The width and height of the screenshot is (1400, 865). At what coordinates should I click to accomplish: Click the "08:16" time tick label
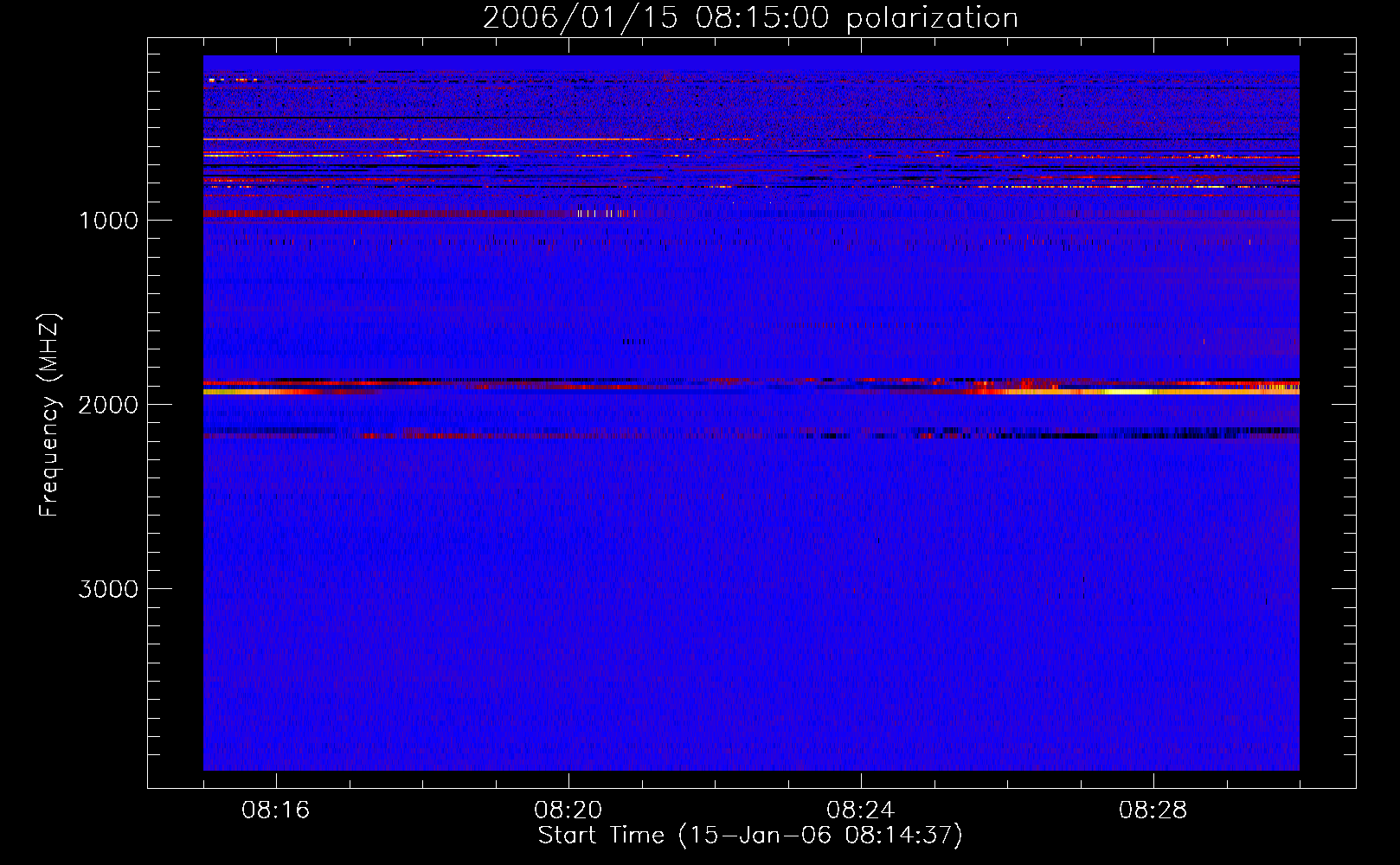coord(276,811)
